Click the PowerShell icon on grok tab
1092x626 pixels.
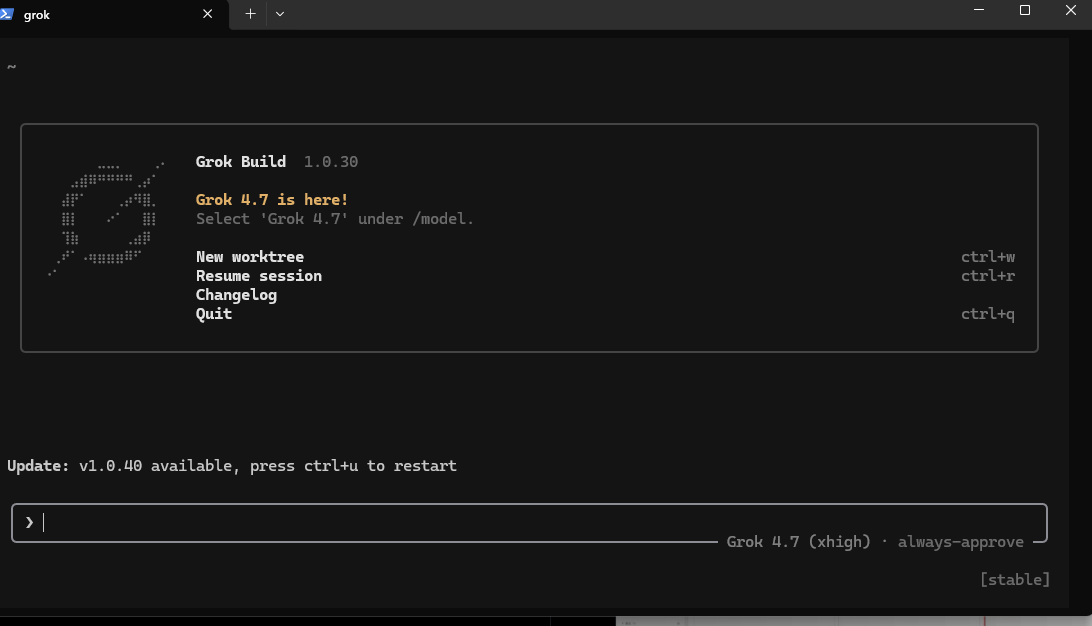pos(7,14)
